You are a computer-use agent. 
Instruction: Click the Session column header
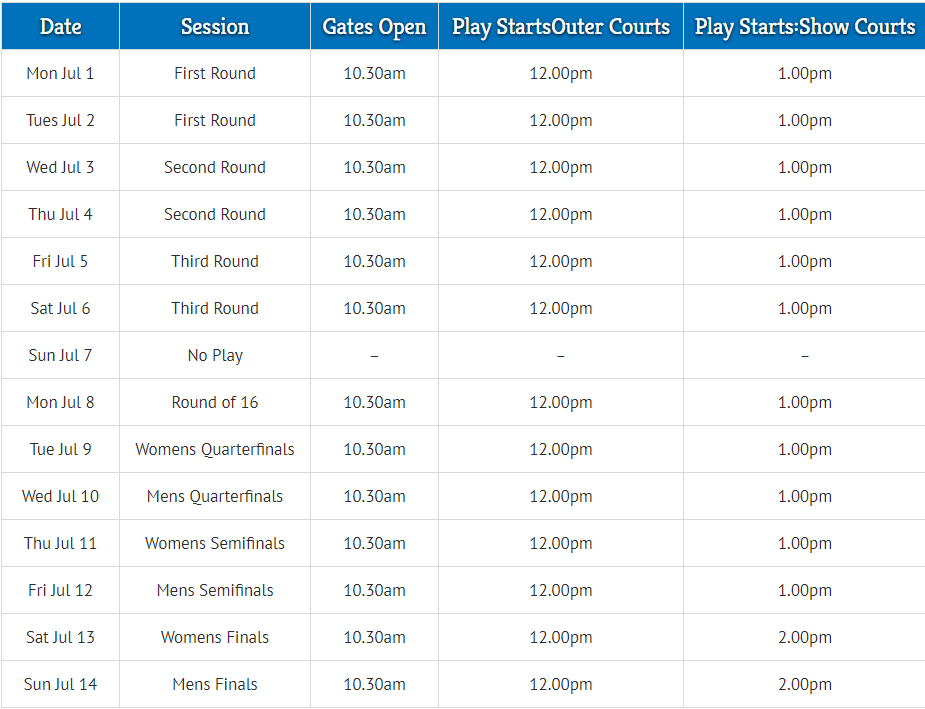pos(215,26)
